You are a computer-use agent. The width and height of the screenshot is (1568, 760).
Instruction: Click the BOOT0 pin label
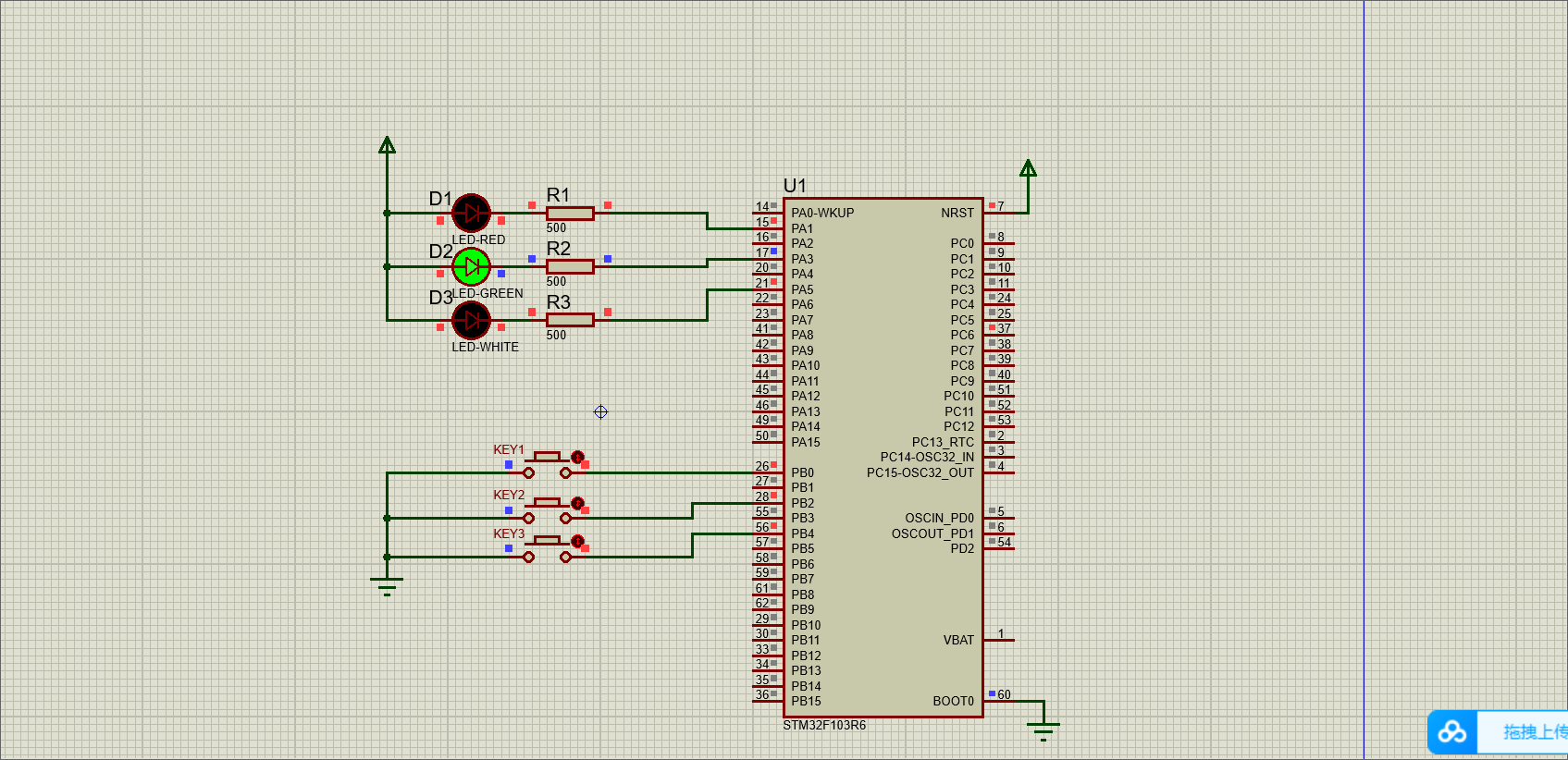click(x=953, y=701)
